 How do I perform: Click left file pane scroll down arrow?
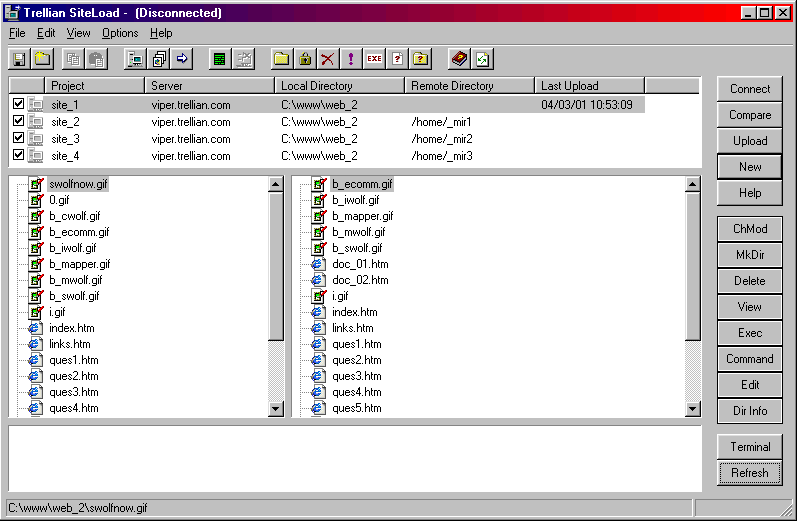[x=276, y=409]
